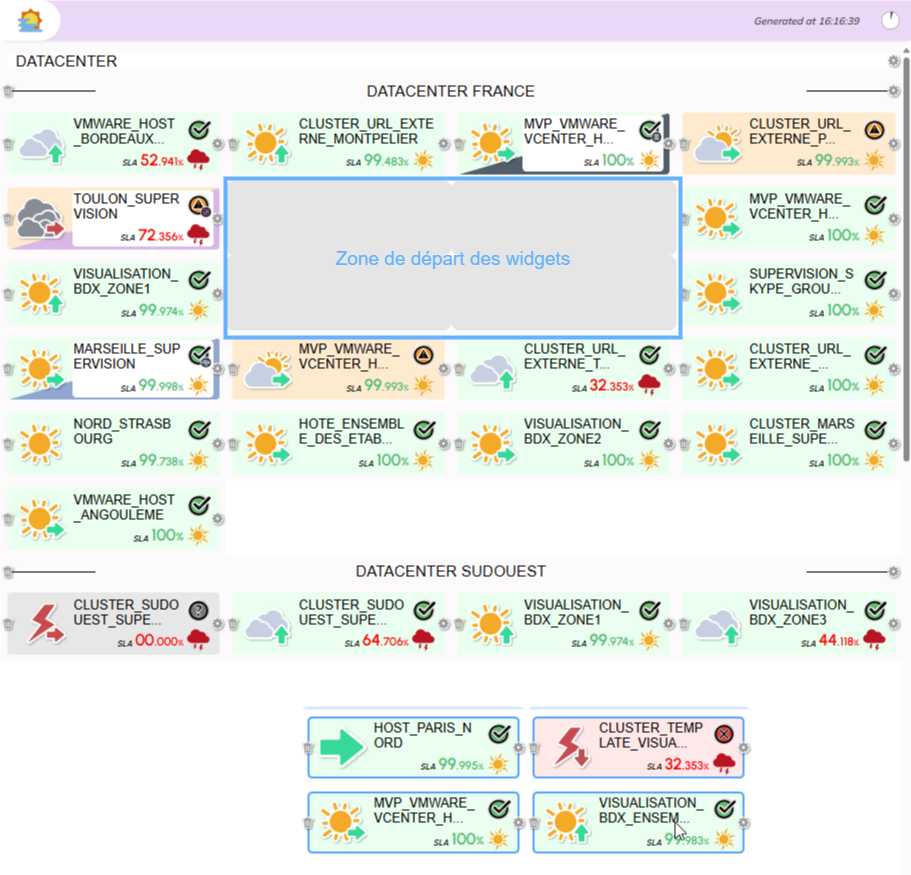Open settings gear of VMWARE_HOST_ANGOULEME widget
911x875 pixels.
pos(219,519)
